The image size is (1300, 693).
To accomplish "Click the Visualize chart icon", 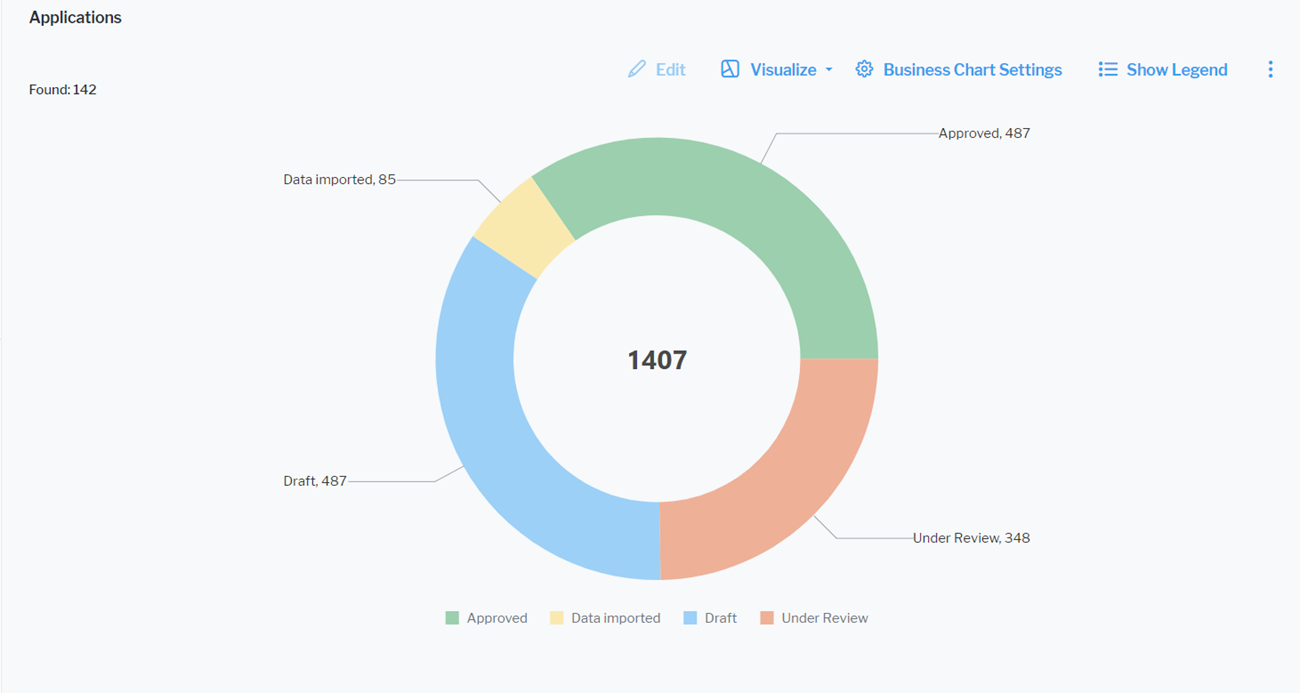I will click(x=728, y=69).
